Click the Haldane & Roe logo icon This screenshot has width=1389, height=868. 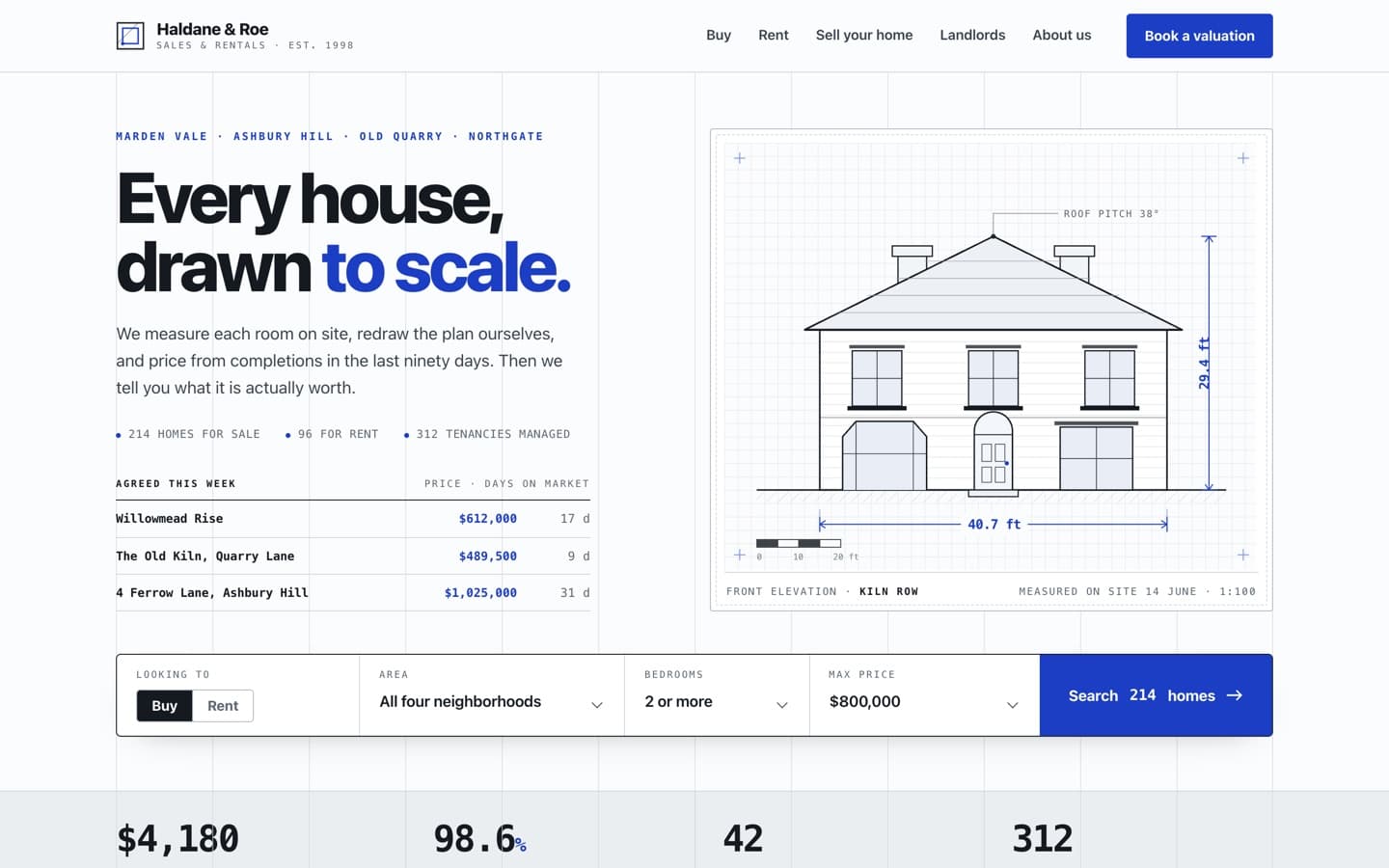[x=130, y=36]
